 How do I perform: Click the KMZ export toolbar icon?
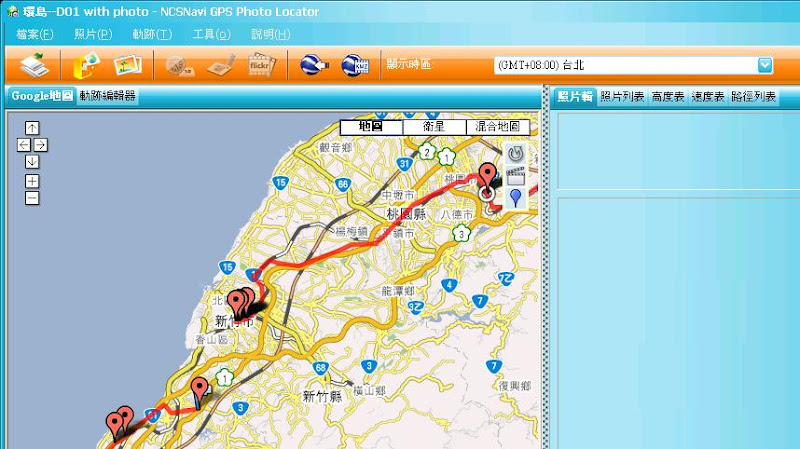coord(355,65)
